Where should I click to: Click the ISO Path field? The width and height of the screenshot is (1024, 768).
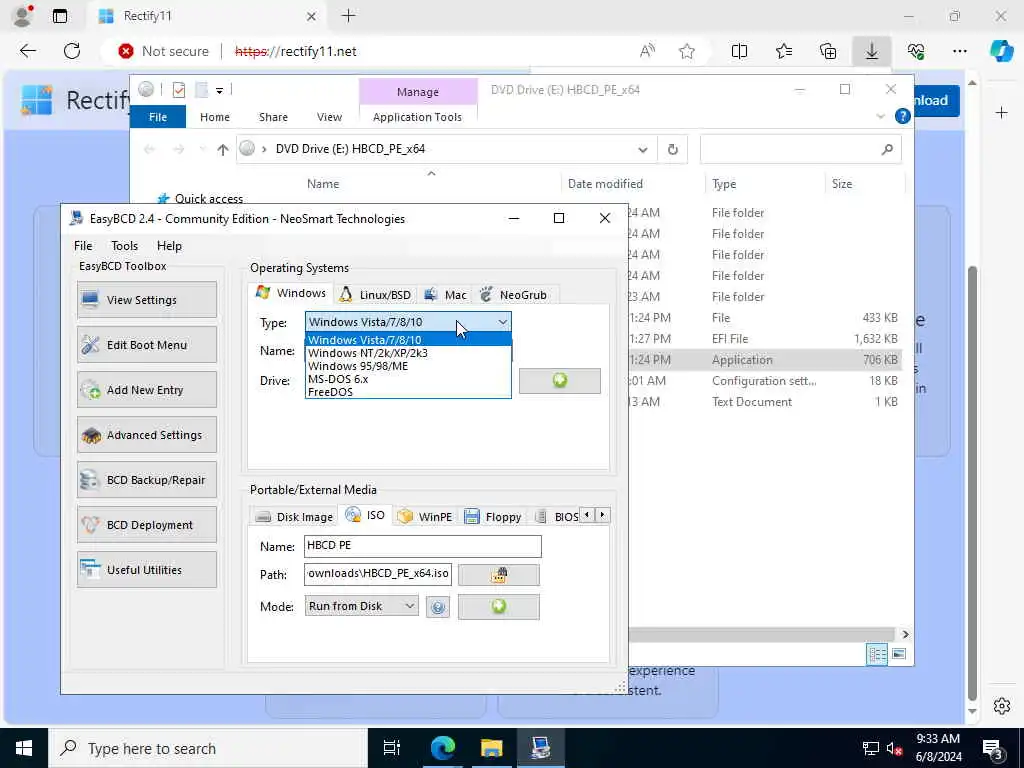pyautogui.click(x=377, y=574)
